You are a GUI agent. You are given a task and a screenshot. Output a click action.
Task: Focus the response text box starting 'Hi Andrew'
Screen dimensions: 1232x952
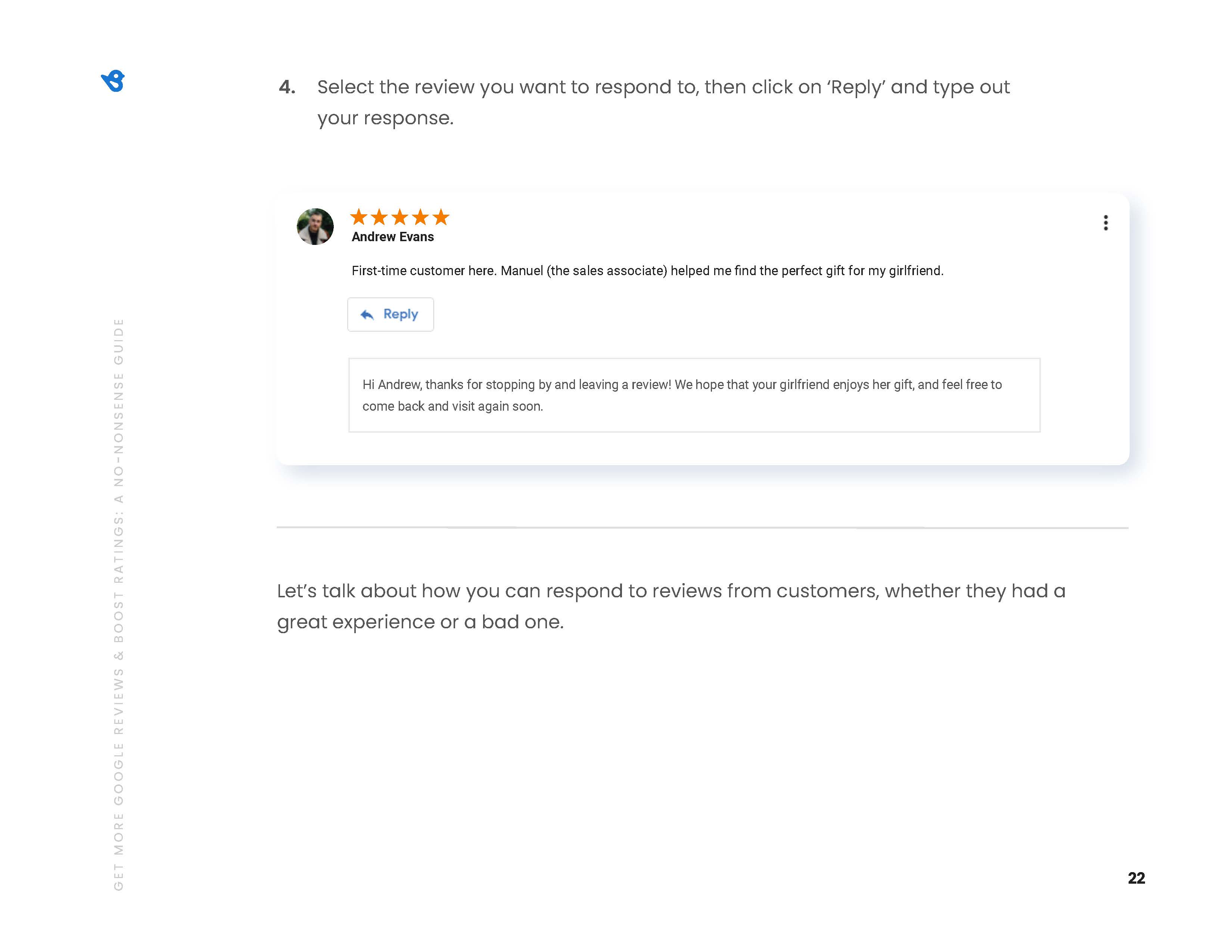point(694,395)
